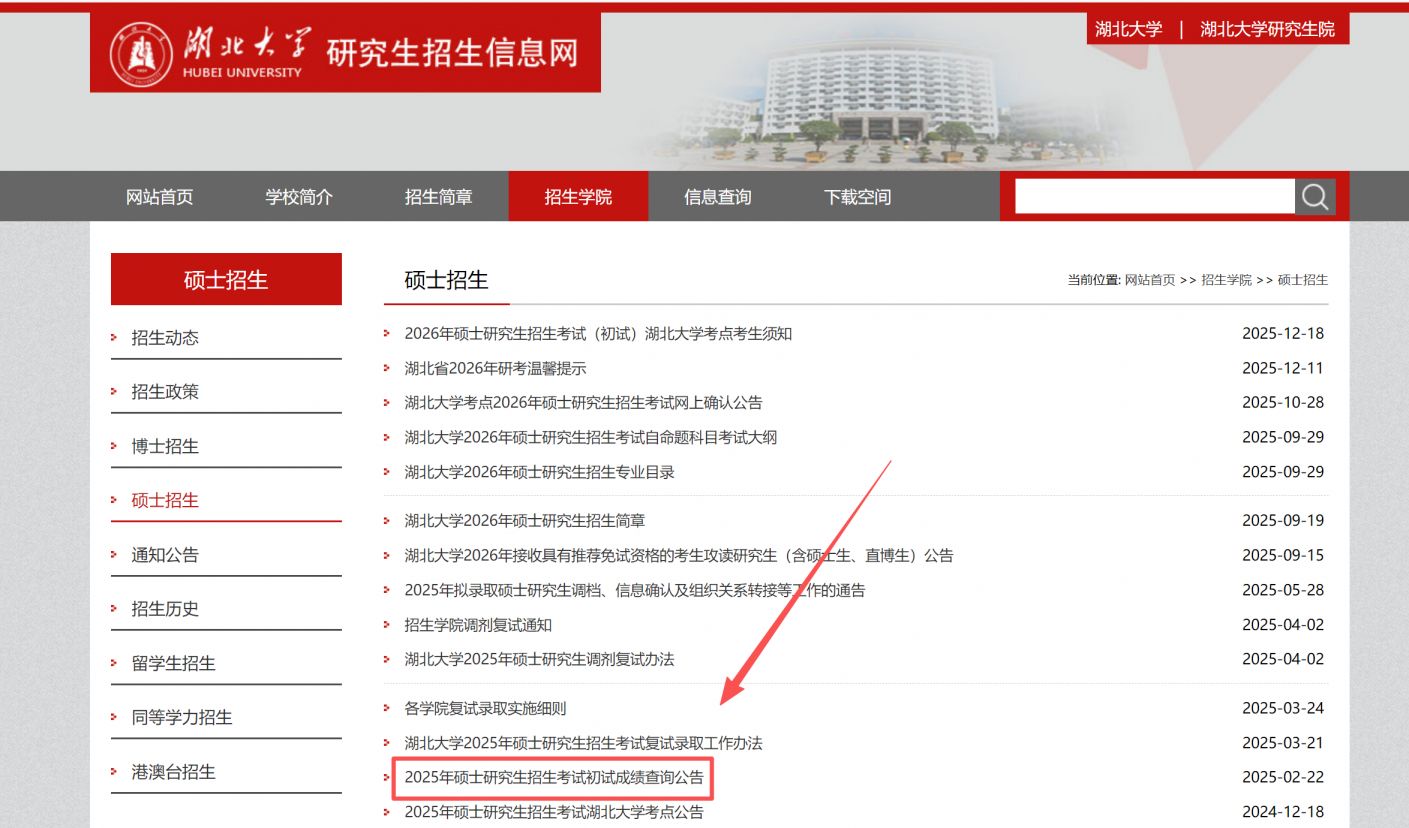1409x828 pixels.
Task: Click the date 2025-09-15
Action: pyautogui.click(x=1283, y=555)
